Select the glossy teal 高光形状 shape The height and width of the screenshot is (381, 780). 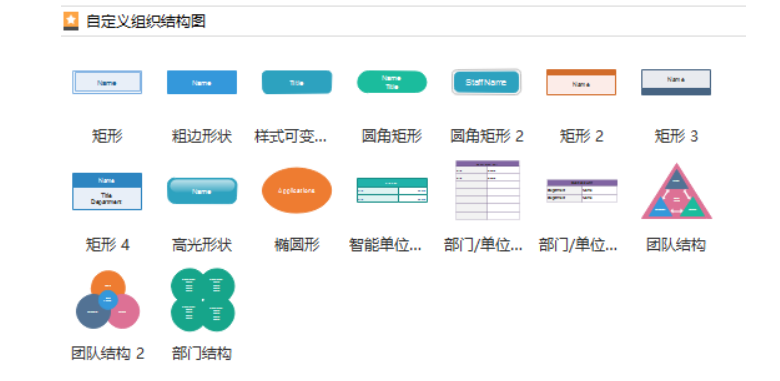point(202,191)
